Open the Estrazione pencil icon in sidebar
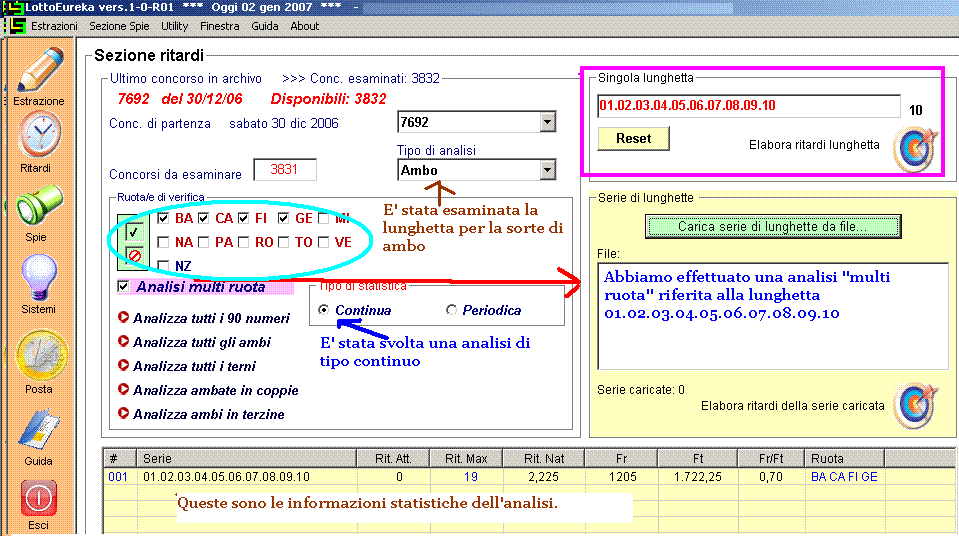Image resolution: width=959 pixels, height=536 pixels. (x=39, y=70)
